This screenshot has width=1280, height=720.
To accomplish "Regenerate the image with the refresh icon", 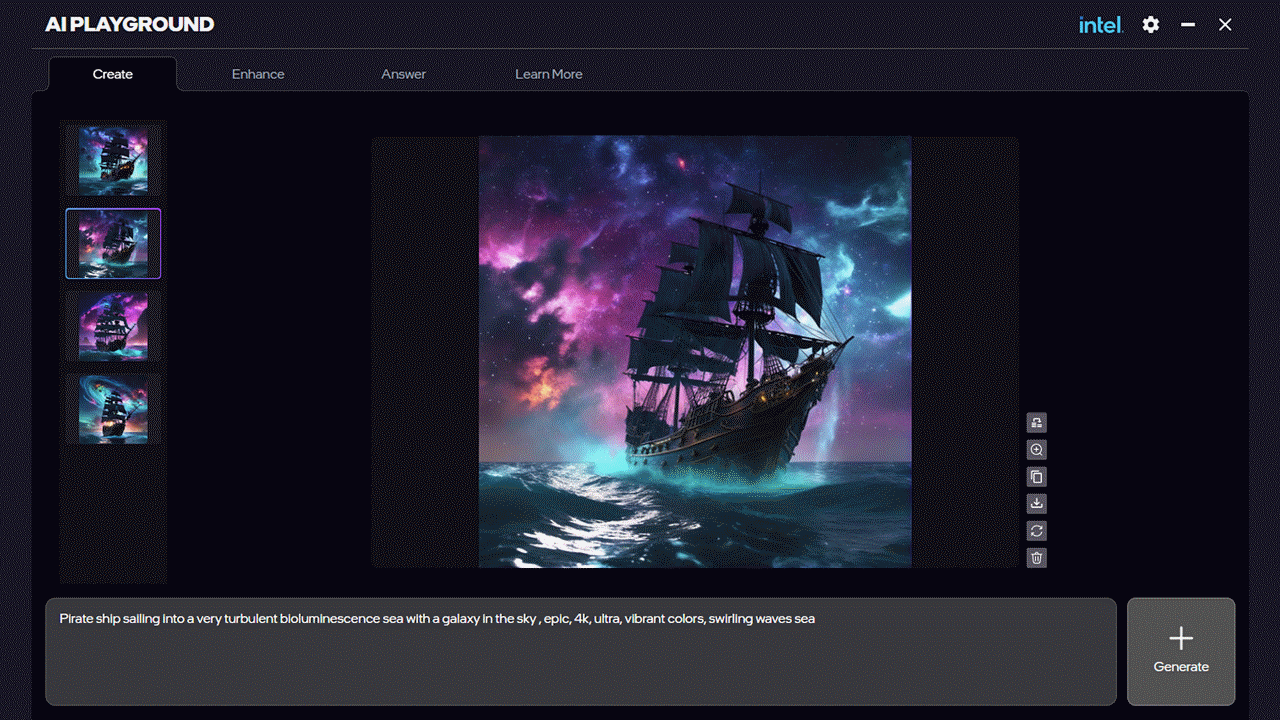I will [1037, 531].
